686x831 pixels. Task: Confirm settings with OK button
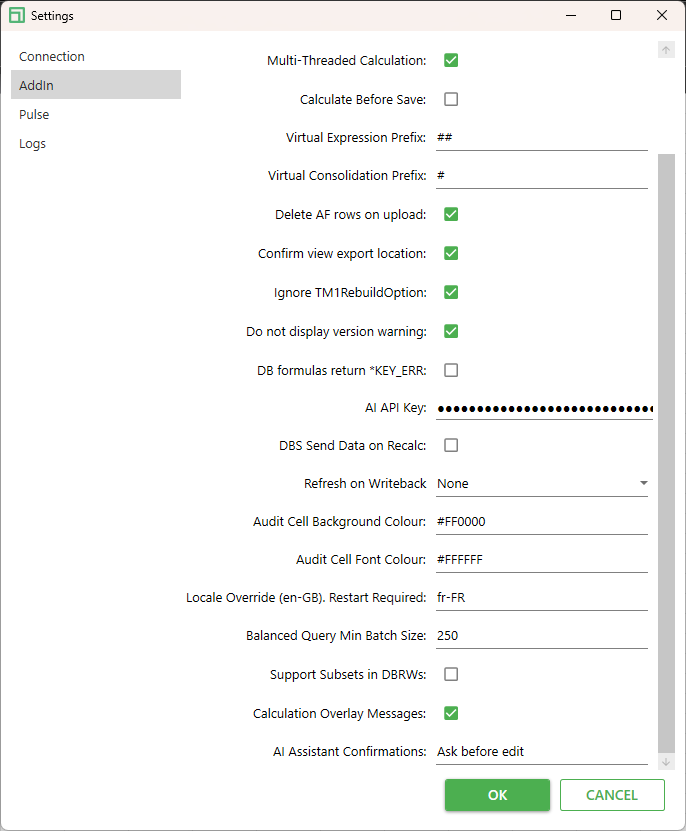497,795
